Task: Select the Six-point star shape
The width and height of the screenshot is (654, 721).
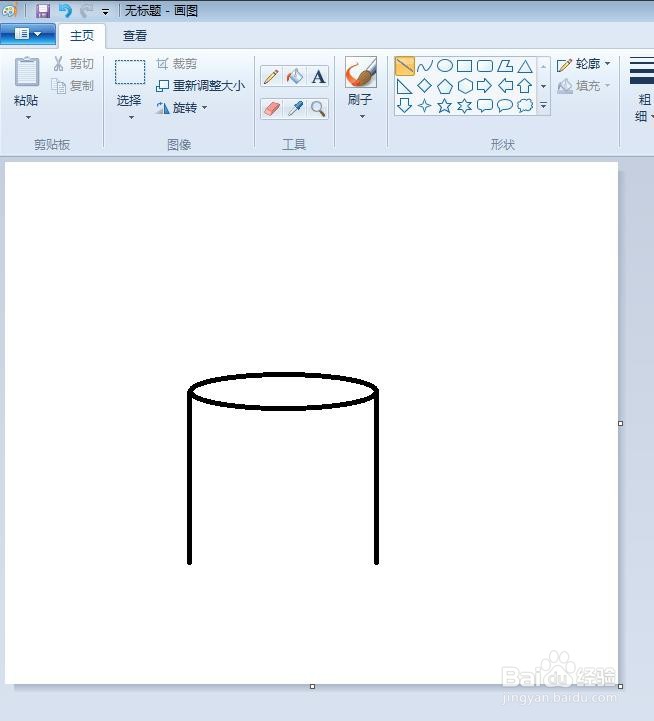Action: tap(465, 106)
